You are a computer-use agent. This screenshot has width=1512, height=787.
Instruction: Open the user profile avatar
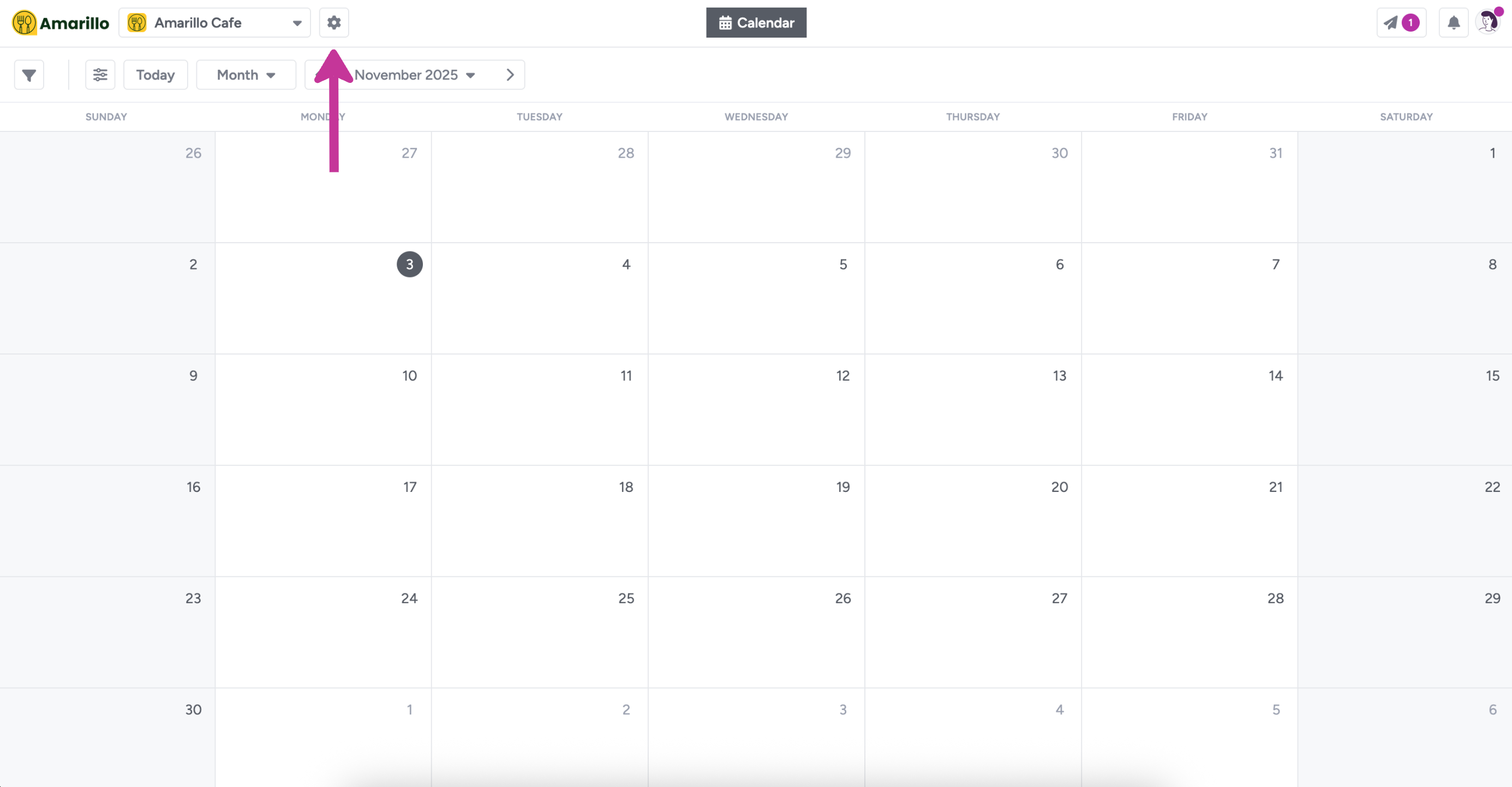[1488, 22]
